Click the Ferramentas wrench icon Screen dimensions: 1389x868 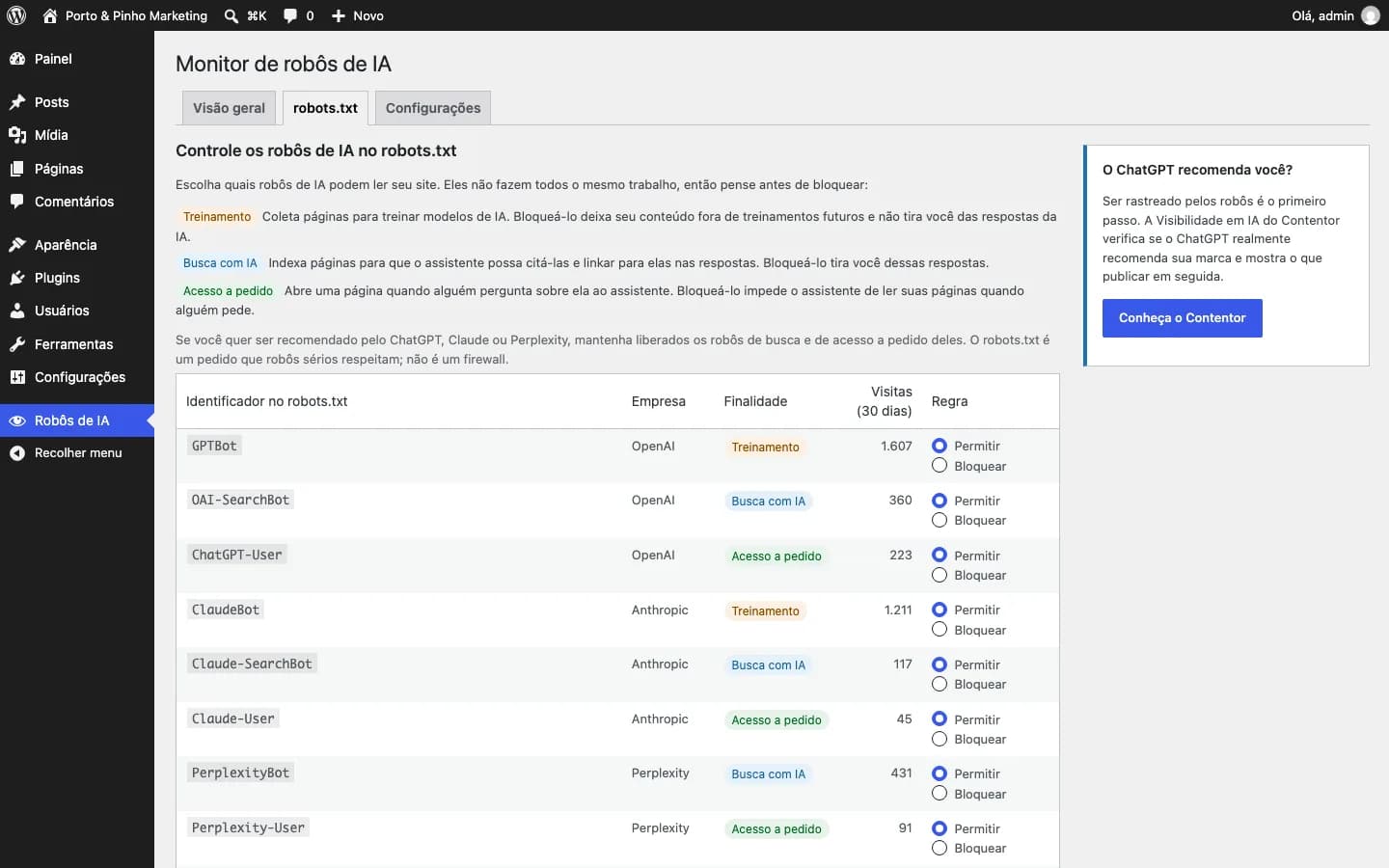tap(17, 344)
